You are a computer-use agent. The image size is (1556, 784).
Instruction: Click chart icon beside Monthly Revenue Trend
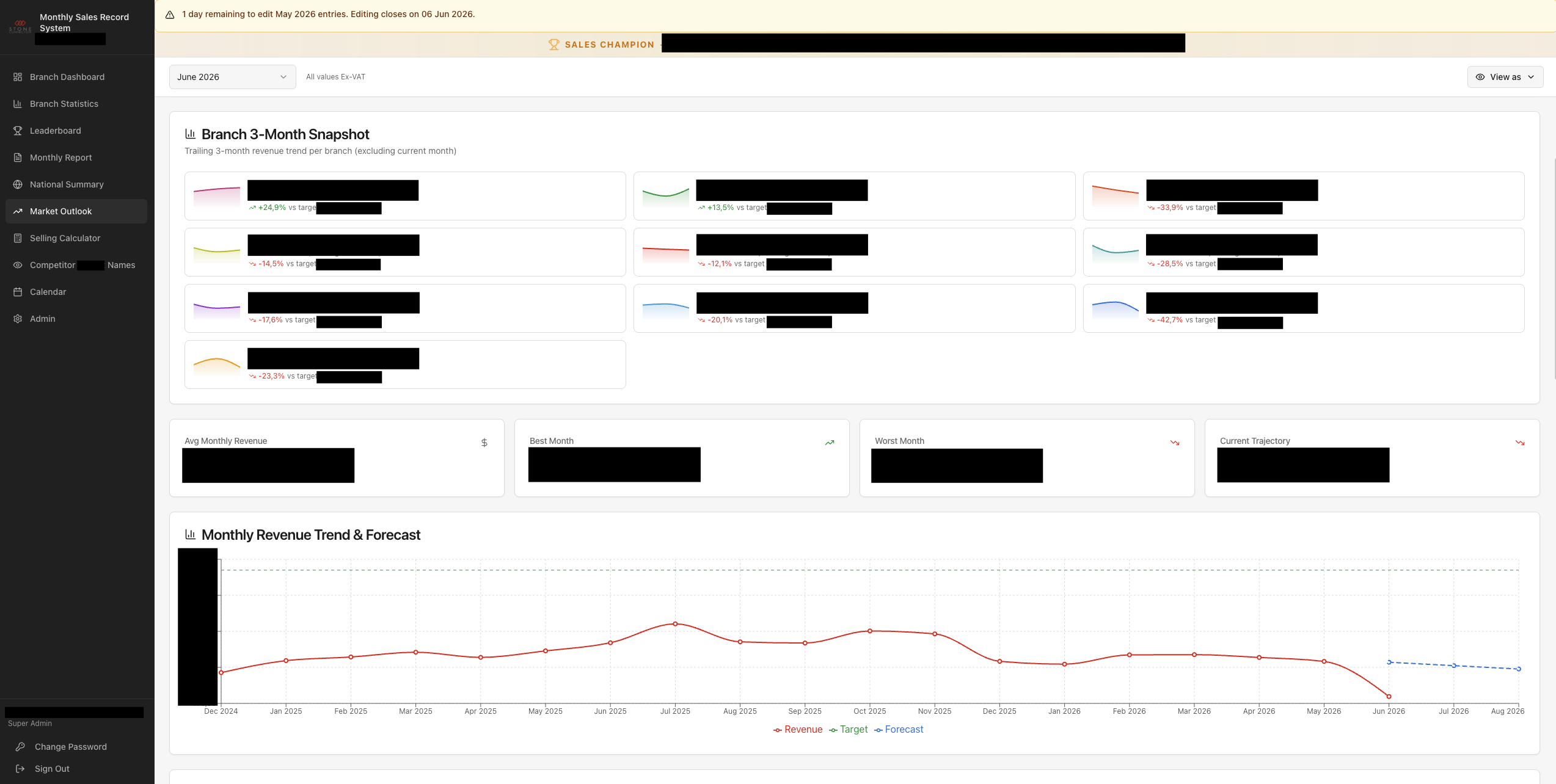[191, 534]
